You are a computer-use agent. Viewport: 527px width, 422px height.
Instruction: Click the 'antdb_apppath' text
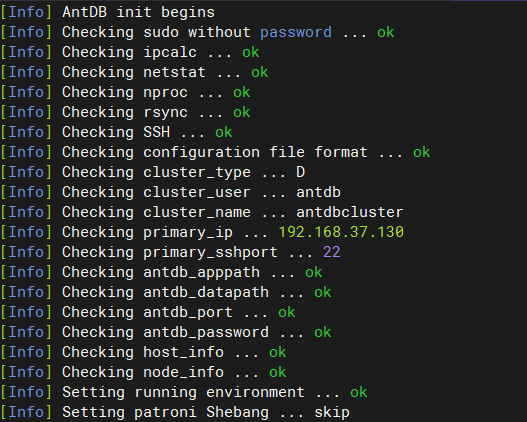tap(201, 272)
